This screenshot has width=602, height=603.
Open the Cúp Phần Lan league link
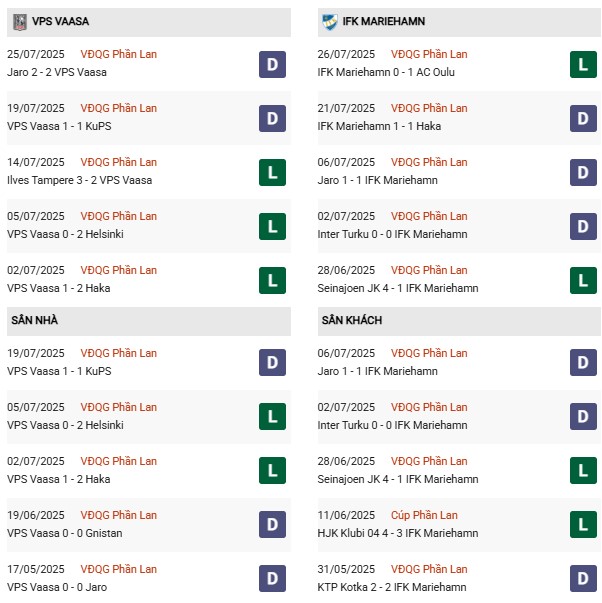(424, 515)
